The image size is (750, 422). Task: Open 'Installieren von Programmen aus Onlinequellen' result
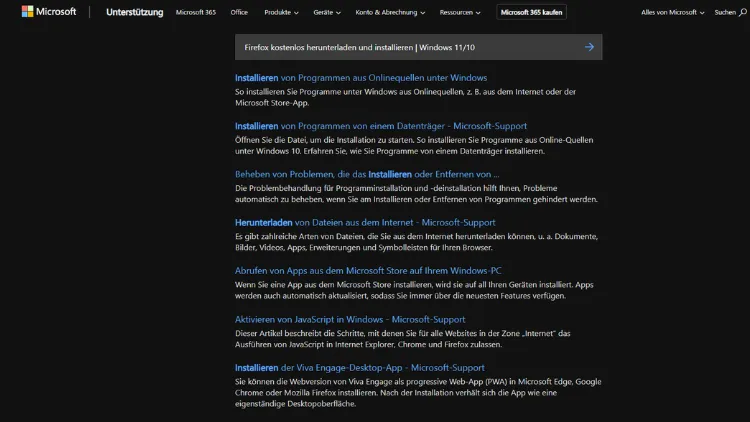361,78
